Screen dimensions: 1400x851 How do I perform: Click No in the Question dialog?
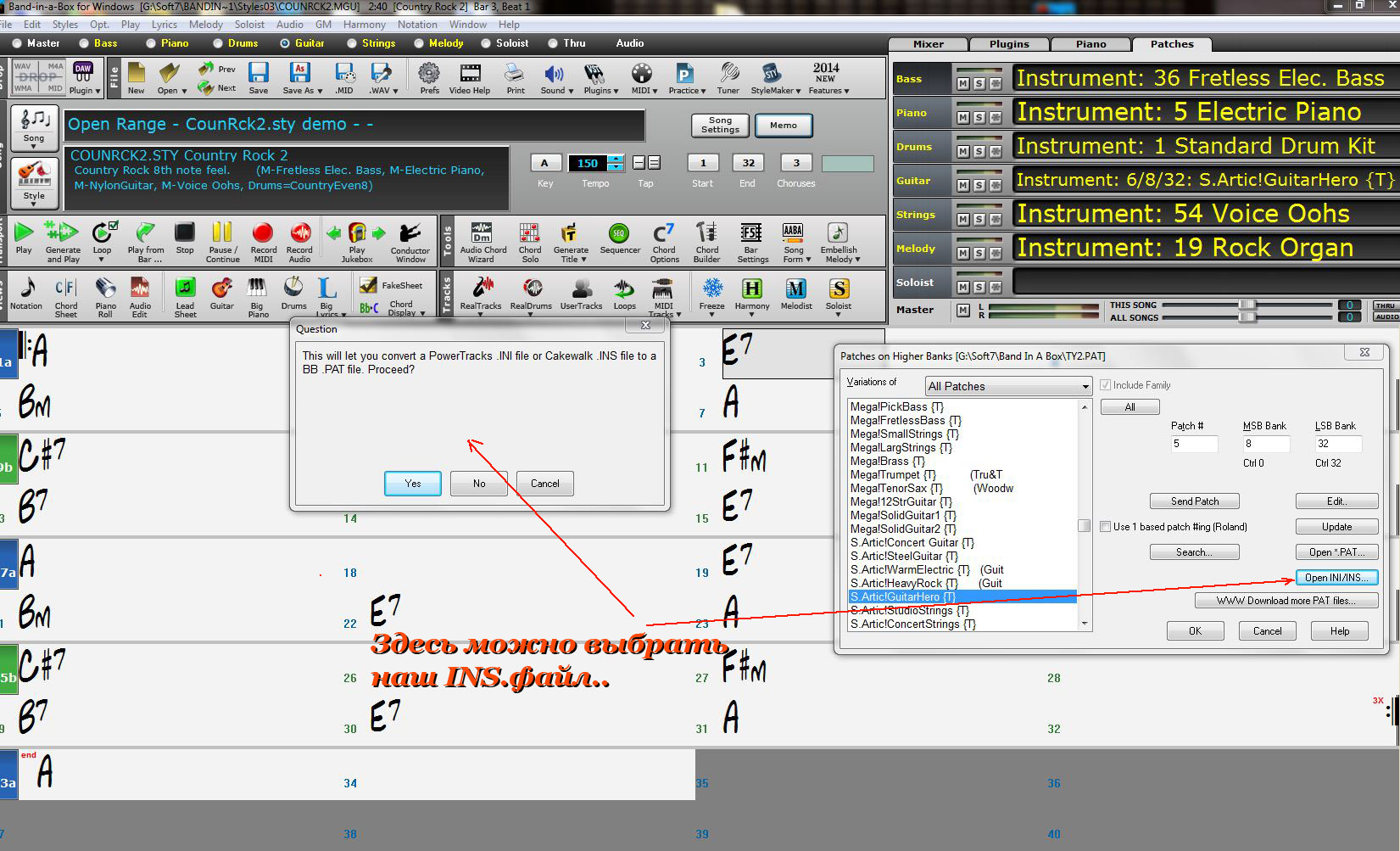click(479, 484)
